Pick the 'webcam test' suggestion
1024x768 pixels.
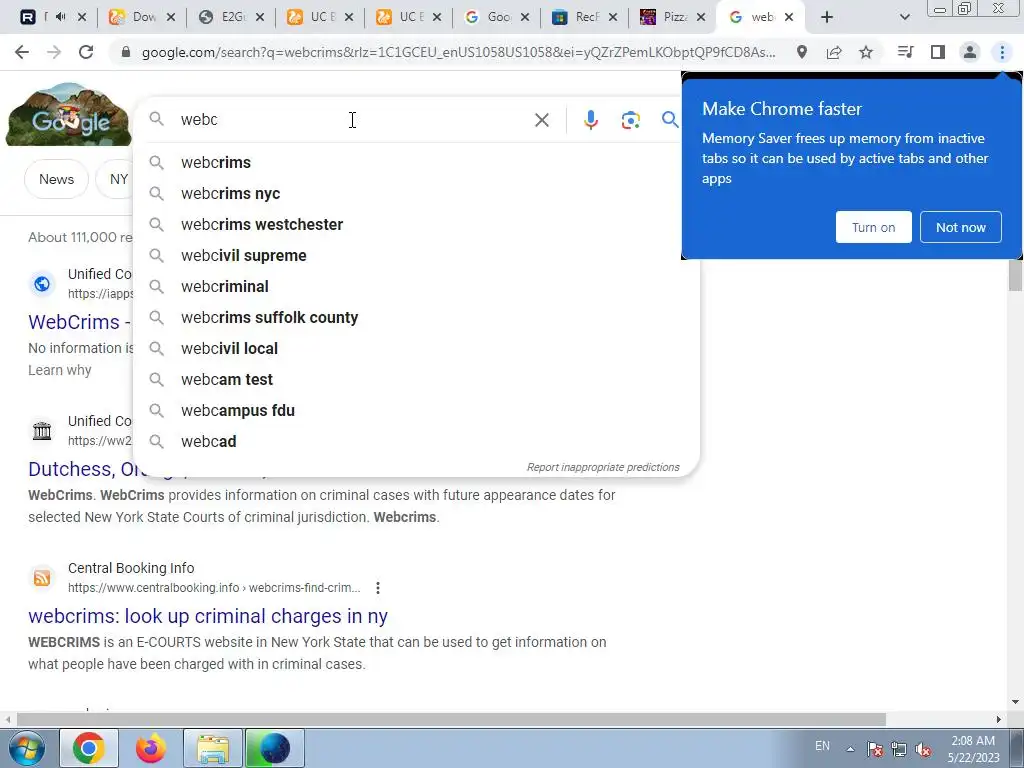click(x=416, y=379)
